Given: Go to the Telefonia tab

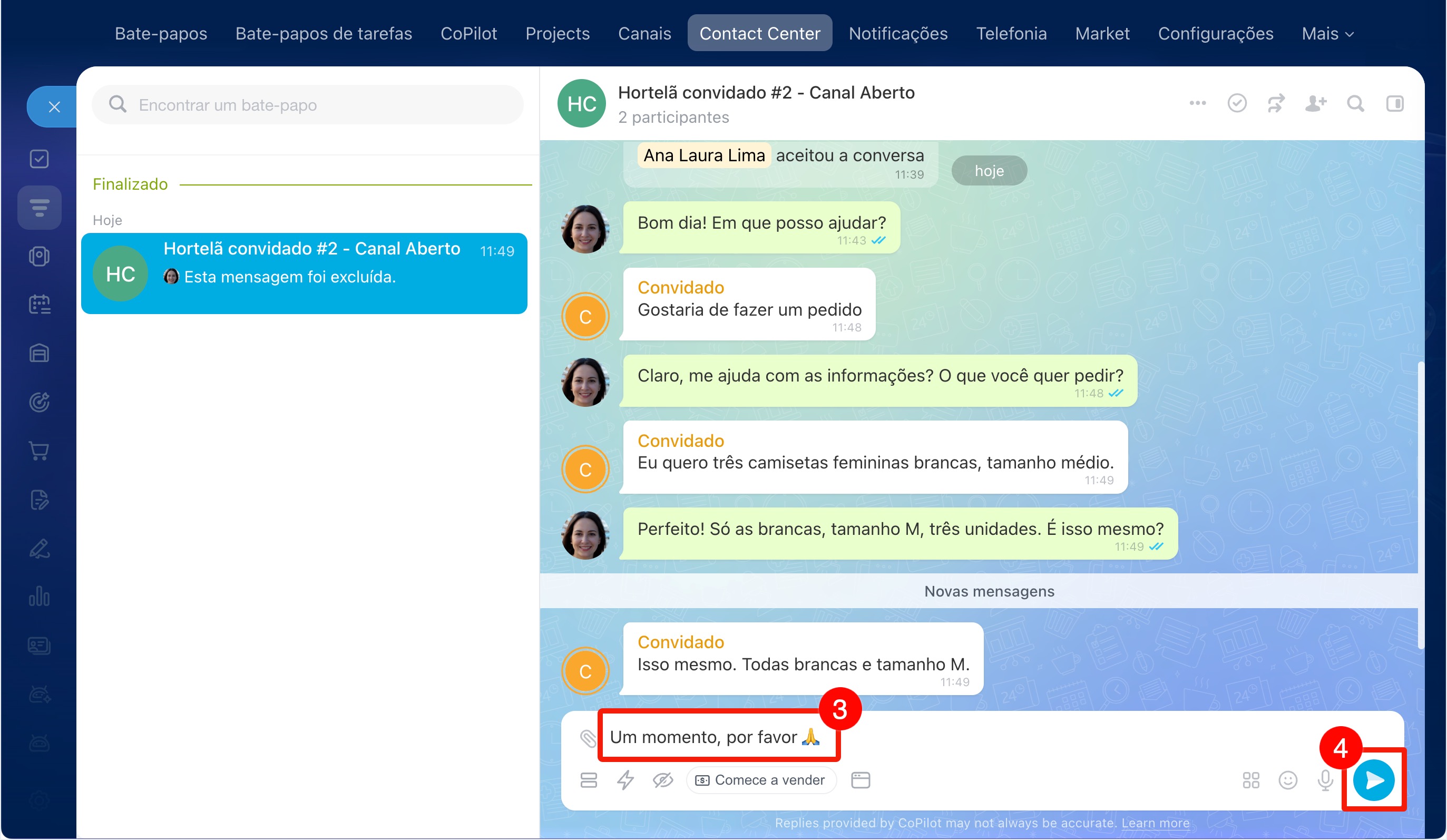Looking at the screenshot, I should [x=1011, y=33].
